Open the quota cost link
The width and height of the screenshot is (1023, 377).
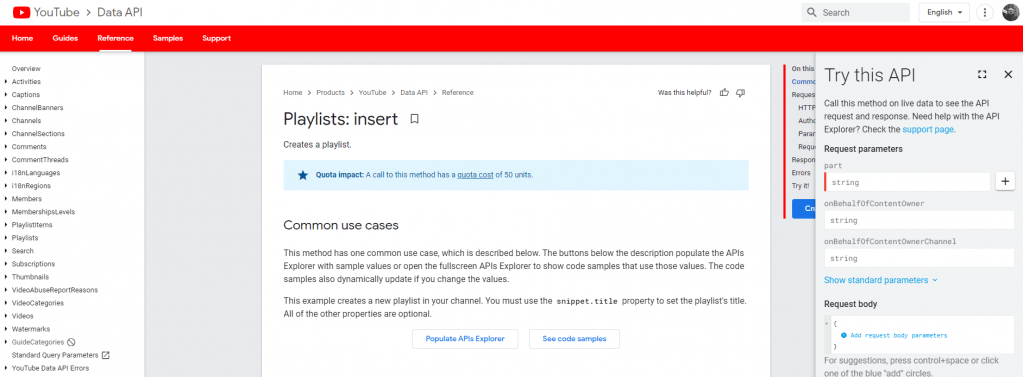tap(475, 175)
